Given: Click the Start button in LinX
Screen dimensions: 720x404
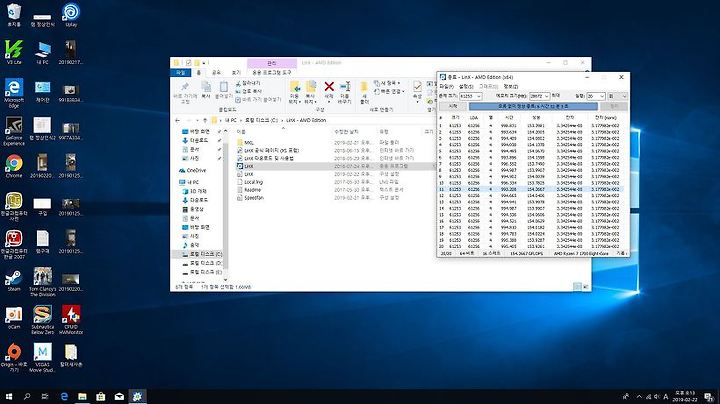Looking at the screenshot, I should [453, 106].
